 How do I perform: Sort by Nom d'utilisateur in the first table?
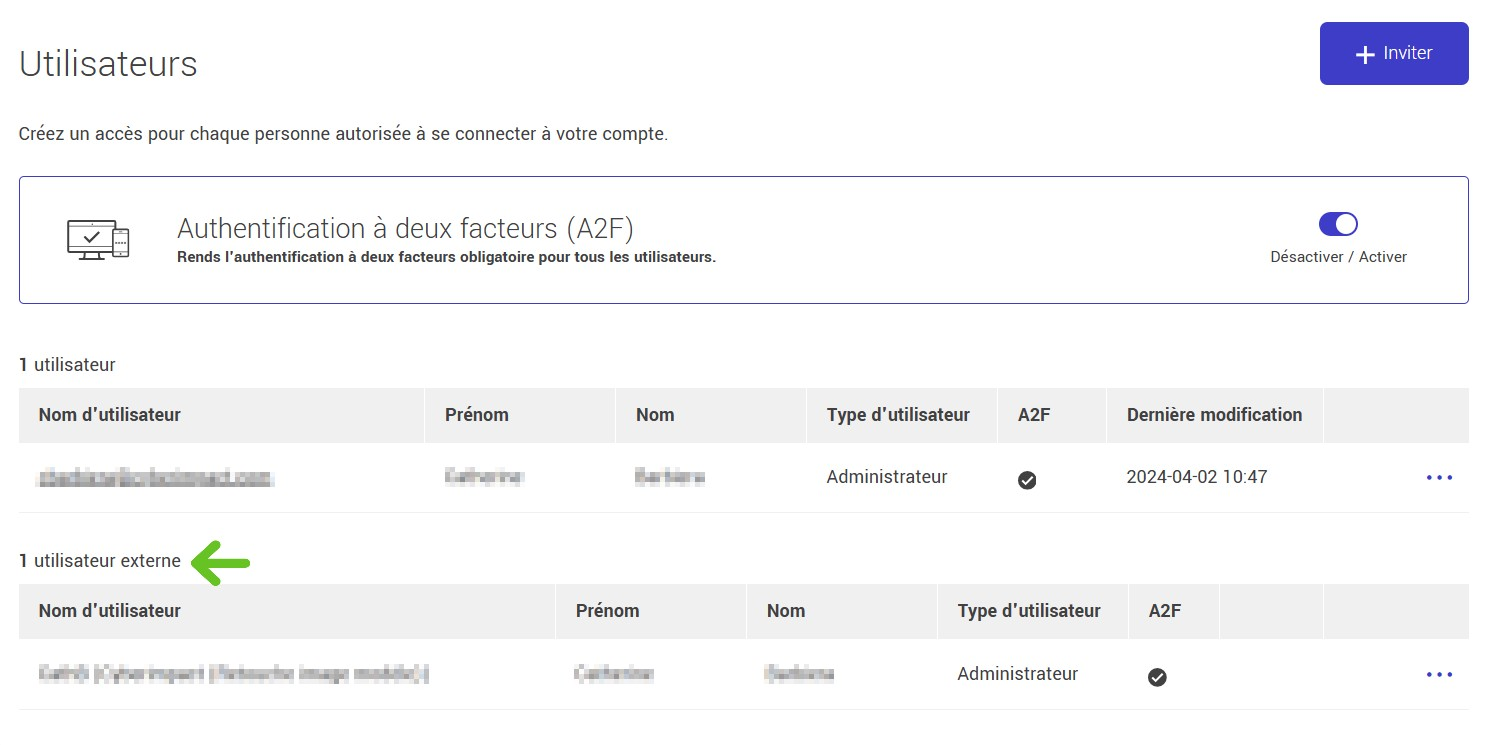pyautogui.click(x=110, y=415)
